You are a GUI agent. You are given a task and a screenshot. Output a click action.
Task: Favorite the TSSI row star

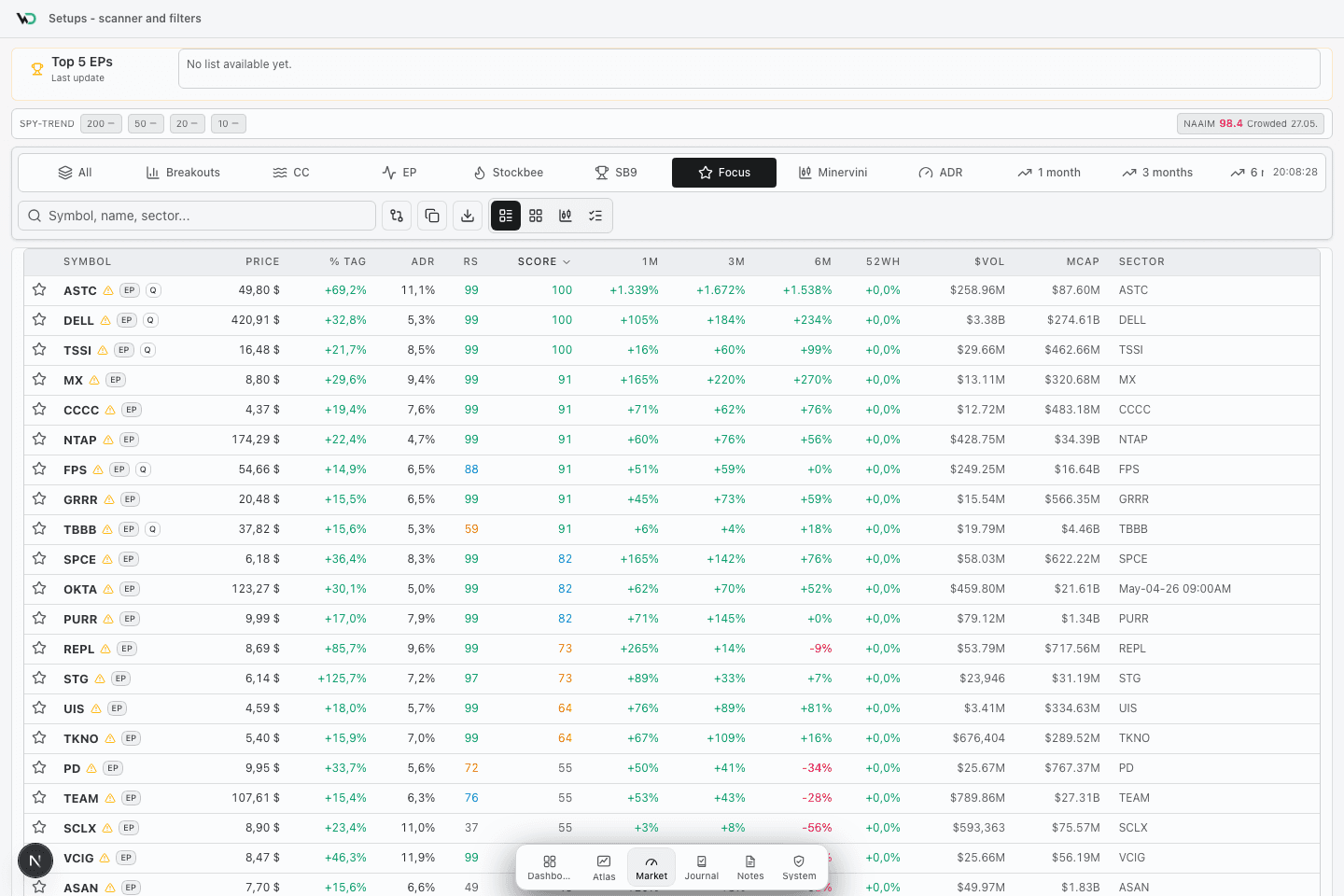tap(39, 350)
